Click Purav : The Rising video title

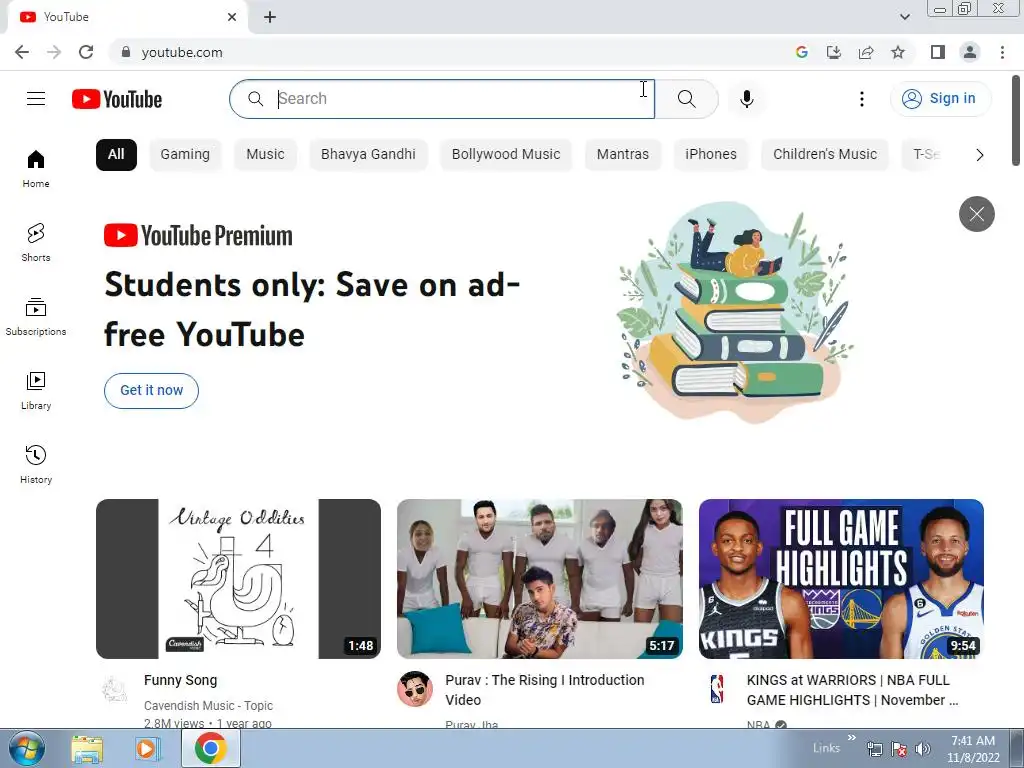pos(545,690)
